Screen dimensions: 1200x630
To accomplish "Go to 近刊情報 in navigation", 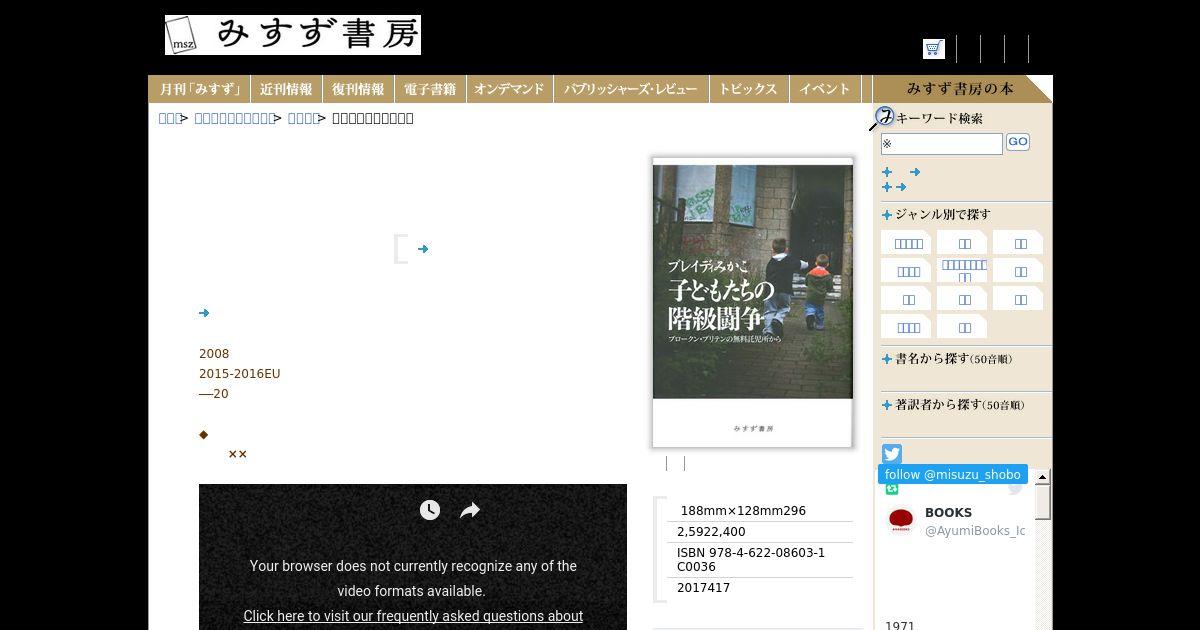I will [286, 89].
